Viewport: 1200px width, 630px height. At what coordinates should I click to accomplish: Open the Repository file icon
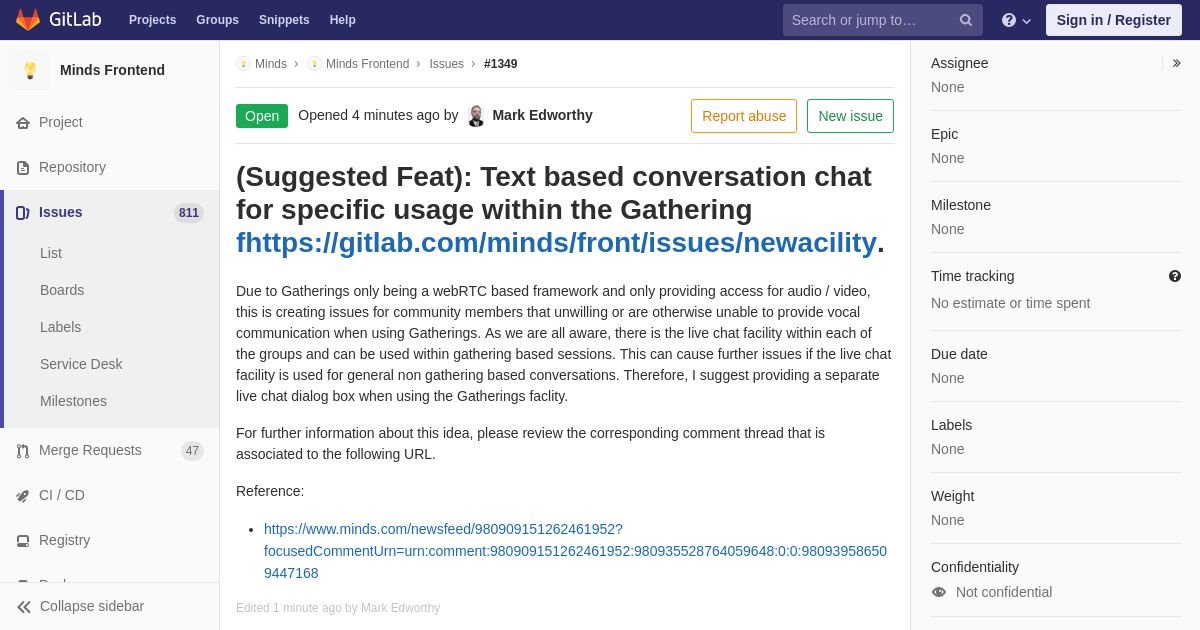pos(23,168)
